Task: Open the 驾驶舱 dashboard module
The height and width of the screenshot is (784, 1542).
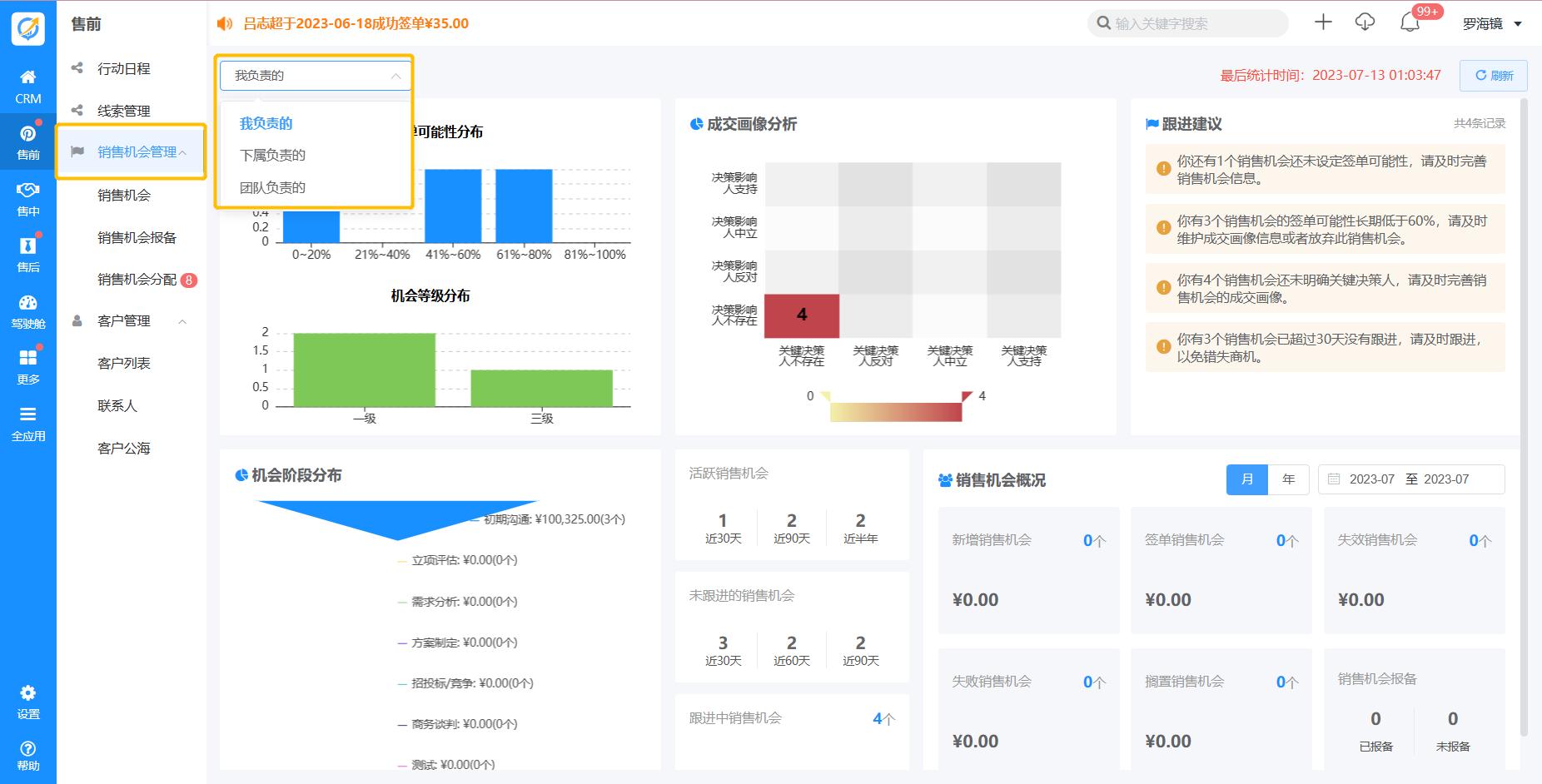Action: 27,311
